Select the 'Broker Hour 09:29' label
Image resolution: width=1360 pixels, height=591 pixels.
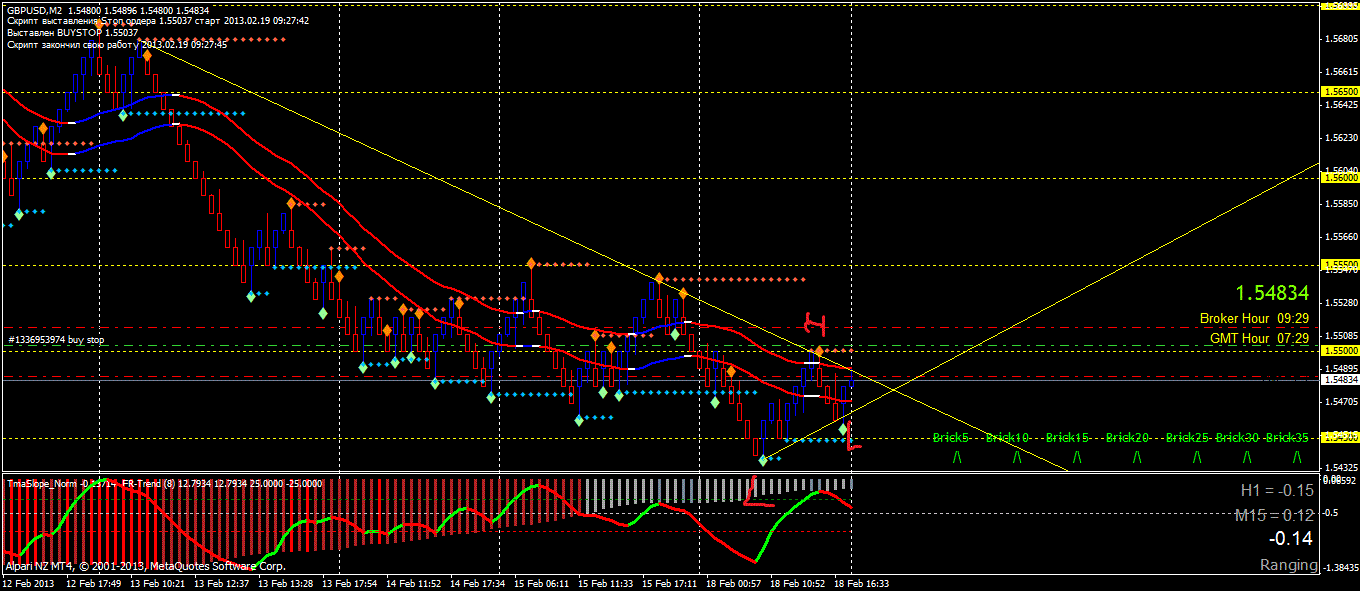1254,318
